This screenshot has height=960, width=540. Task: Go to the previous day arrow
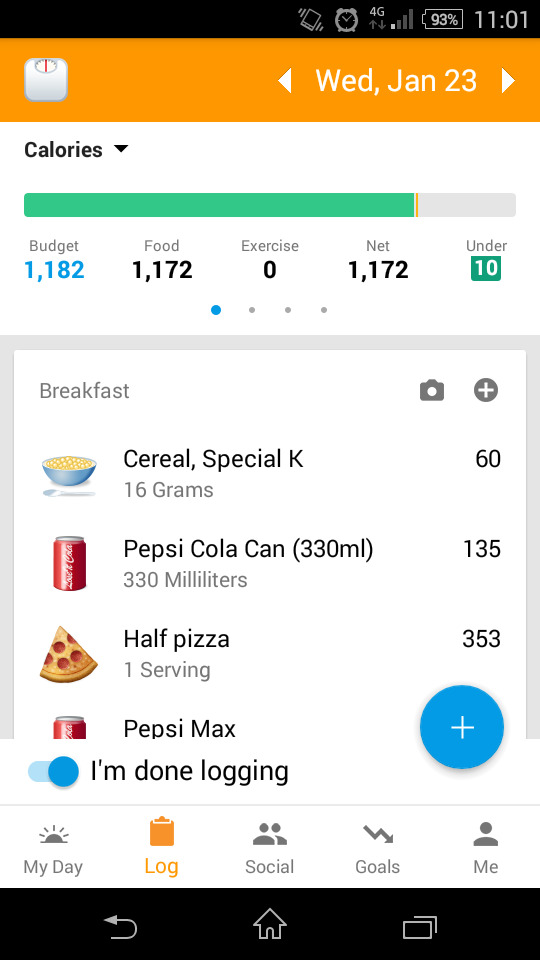[x=285, y=80]
